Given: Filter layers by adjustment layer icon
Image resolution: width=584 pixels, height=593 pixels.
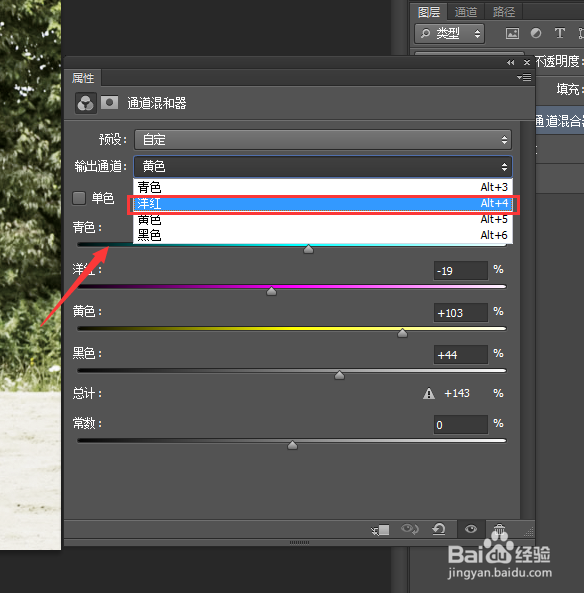Looking at the screenshot, I should (x=536, y=33).
